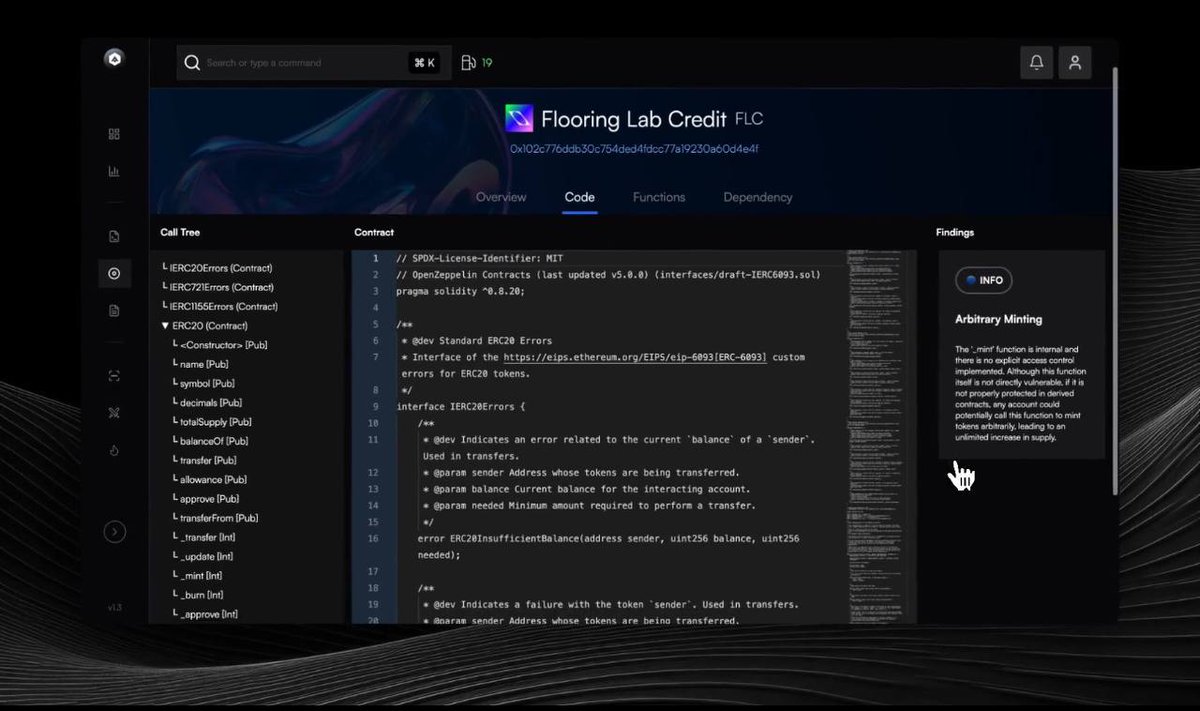1200x711 pixels.
Task: Click the Flooring Lab Credit token logo
Action: 519,119
